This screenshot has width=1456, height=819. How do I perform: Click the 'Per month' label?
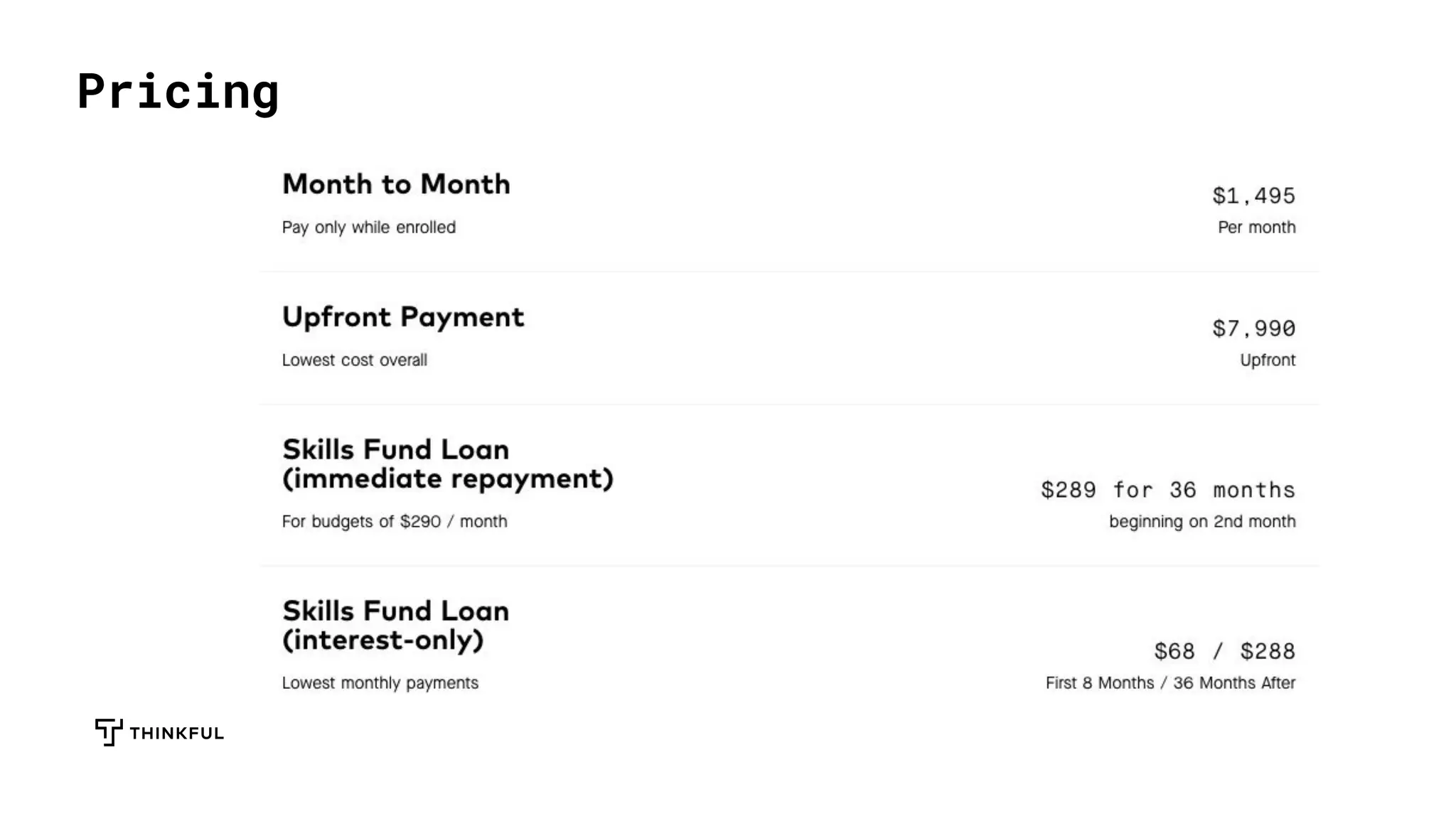pyautogui.click(x=1256, y=227)
